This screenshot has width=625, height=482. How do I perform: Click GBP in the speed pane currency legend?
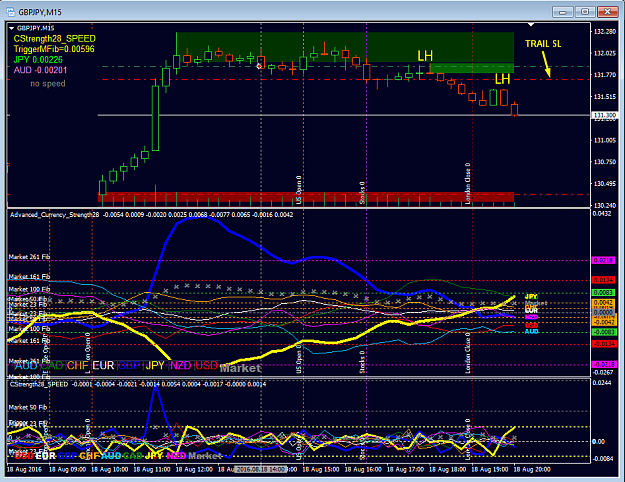coord(67,455)
